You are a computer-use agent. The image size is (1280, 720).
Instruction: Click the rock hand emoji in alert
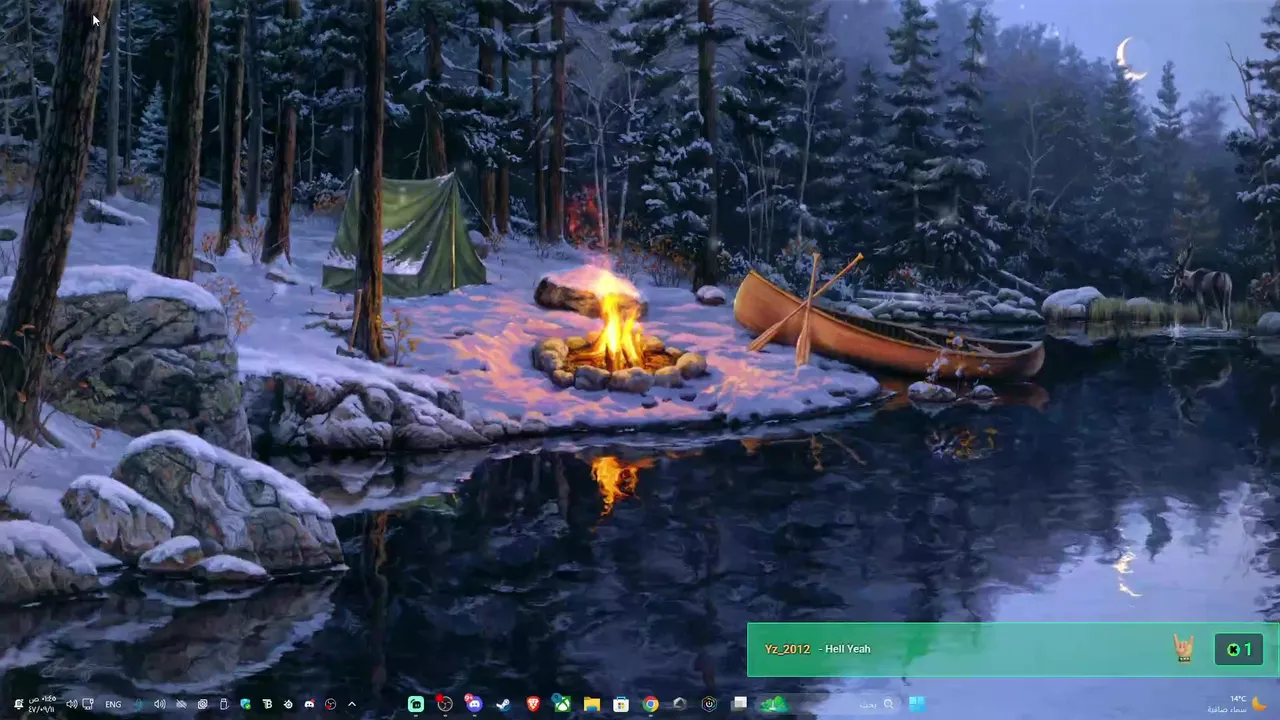pos(1184,649)
